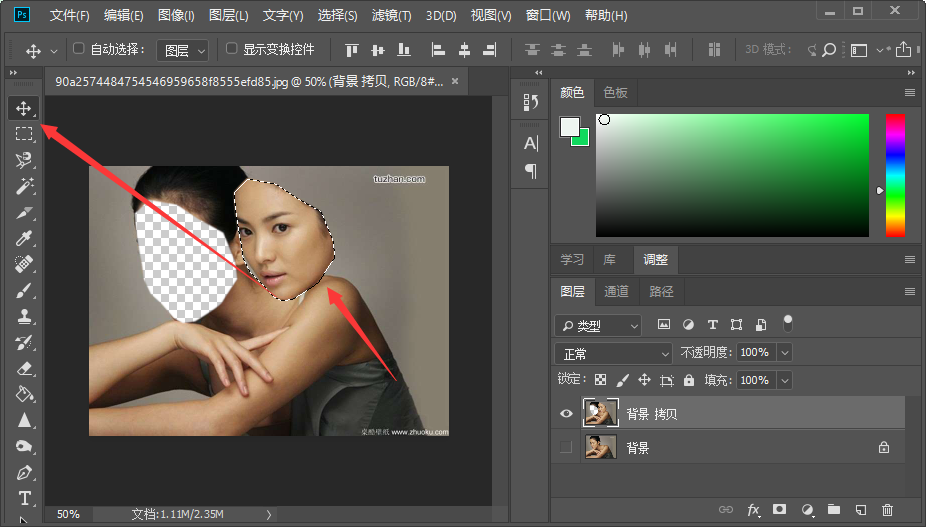Switch to the 色板 tab
The height and width of the screenshot is (527, 926).
click(x=615, y=93)
